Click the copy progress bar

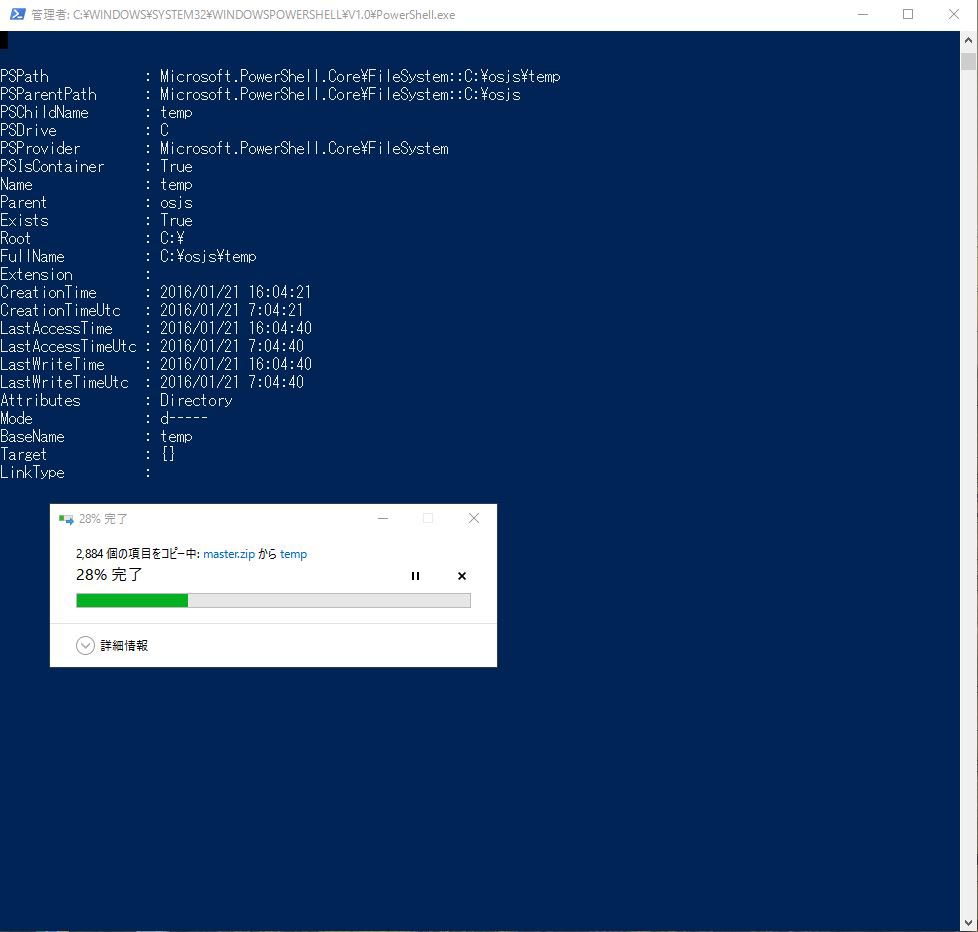(x=272, y=600)
